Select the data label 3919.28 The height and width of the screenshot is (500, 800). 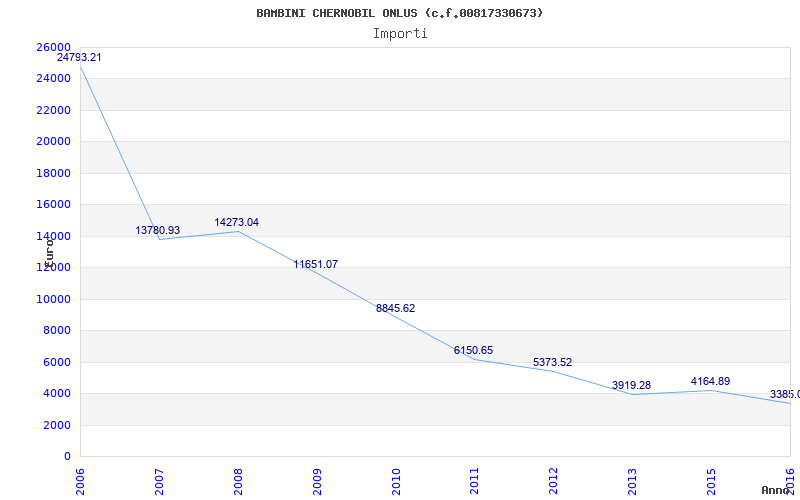[x=632, y=385]
